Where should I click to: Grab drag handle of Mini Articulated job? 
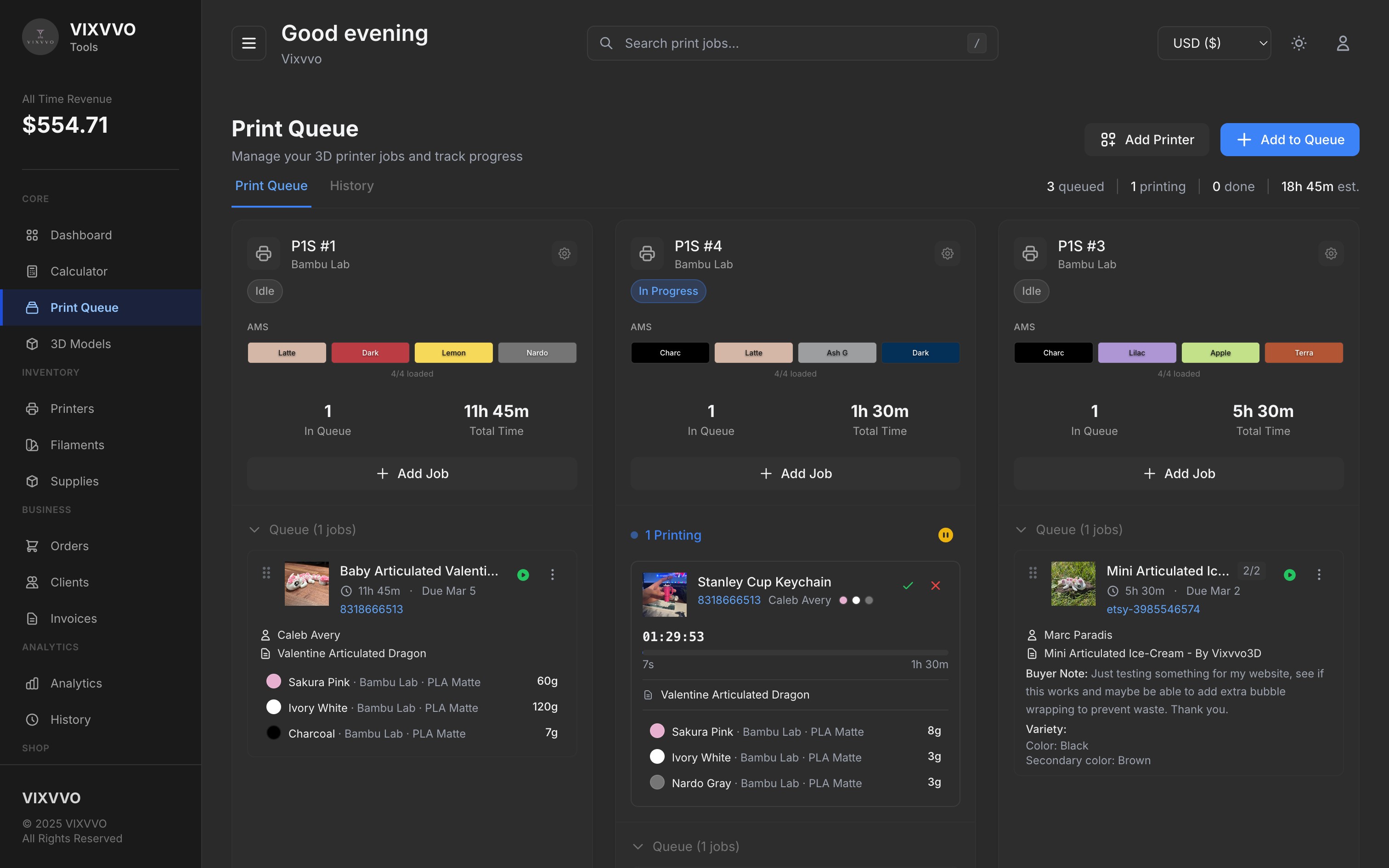pyautogui.click(x=1033, y=572)
